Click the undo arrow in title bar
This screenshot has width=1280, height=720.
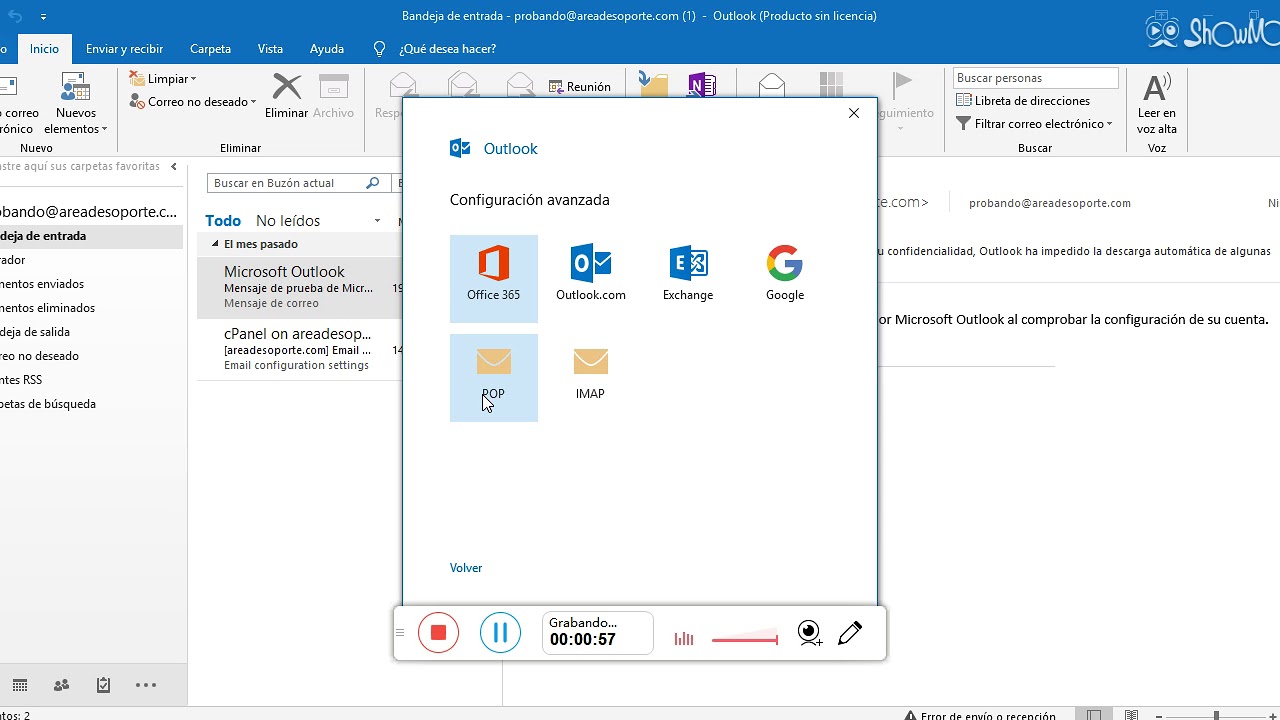[15, 16]
